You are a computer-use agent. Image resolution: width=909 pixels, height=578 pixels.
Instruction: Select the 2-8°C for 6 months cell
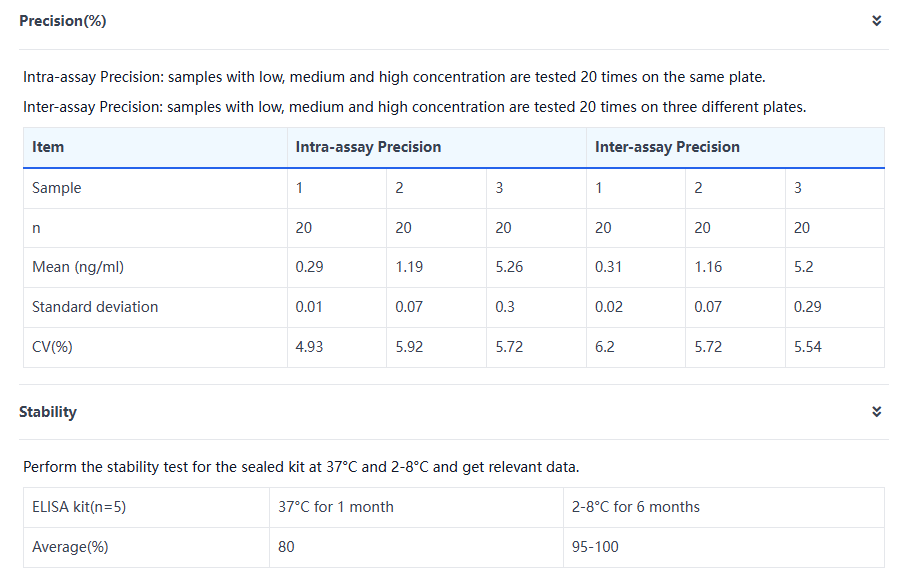636,507
